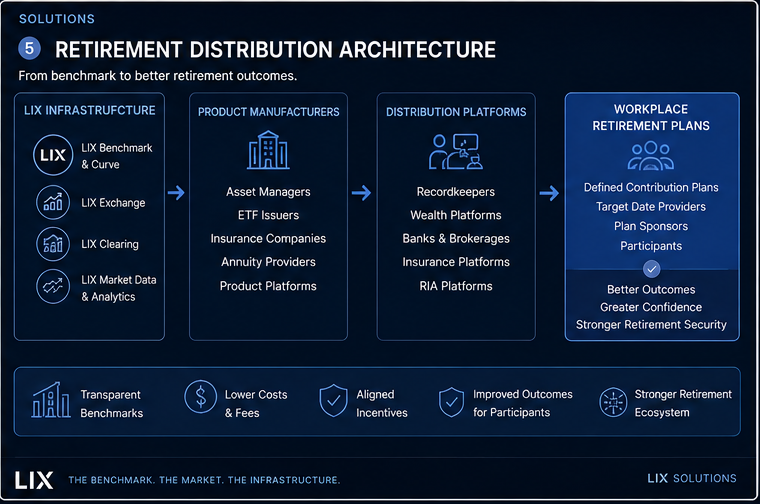
Task: Click ETF Issuers
Action: click(268, 215)
